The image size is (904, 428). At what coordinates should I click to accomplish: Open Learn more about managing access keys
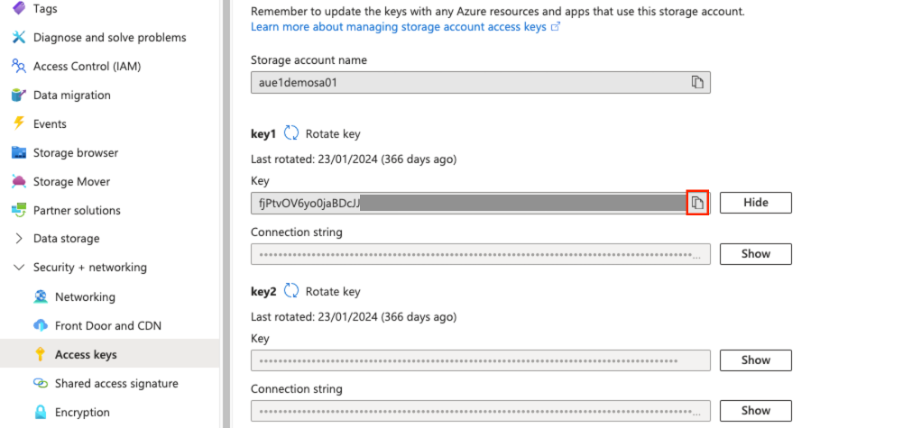tap(405, 27)
